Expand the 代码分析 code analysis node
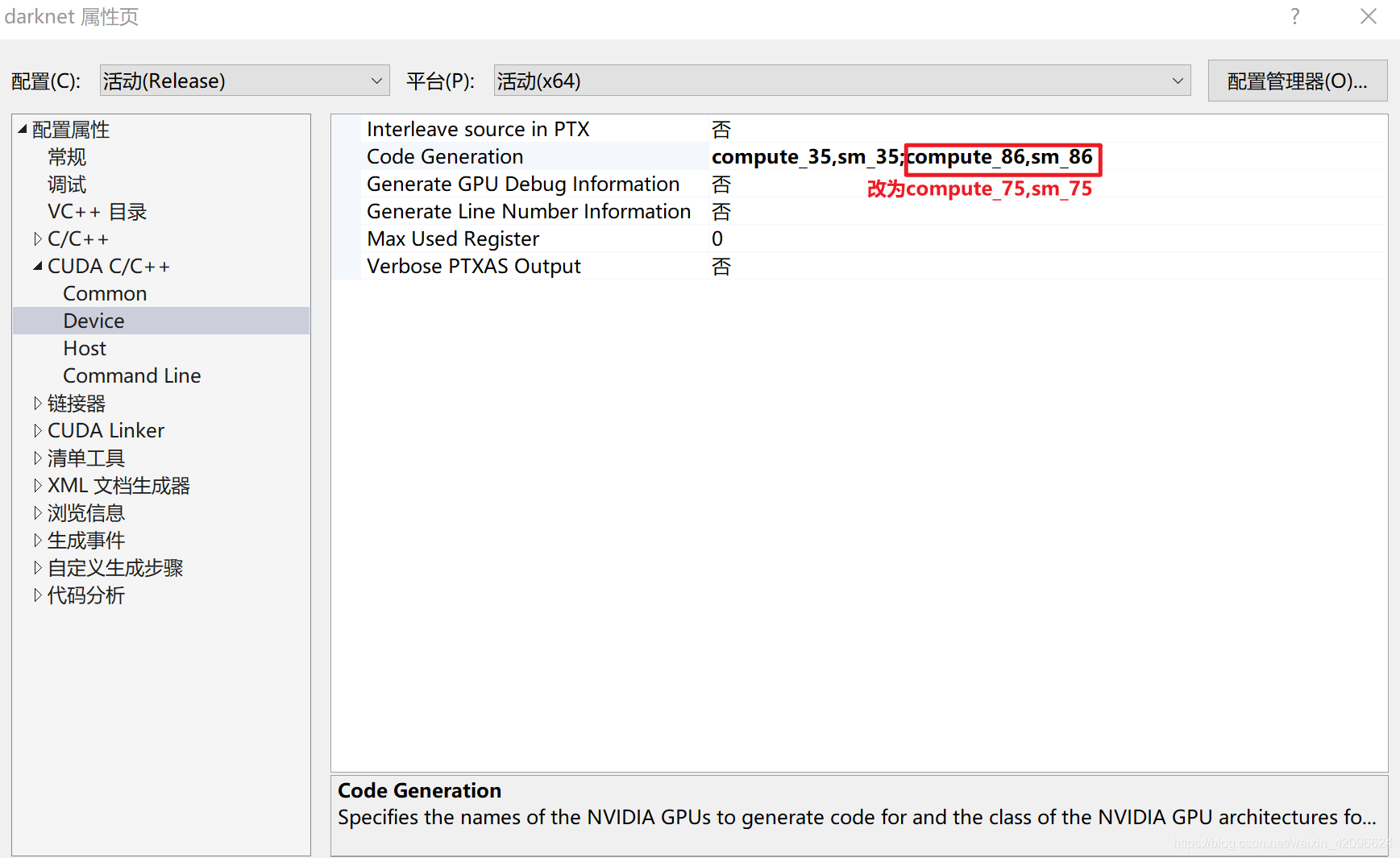Viewport: 1400px width, 858px height. pos(38,595)
